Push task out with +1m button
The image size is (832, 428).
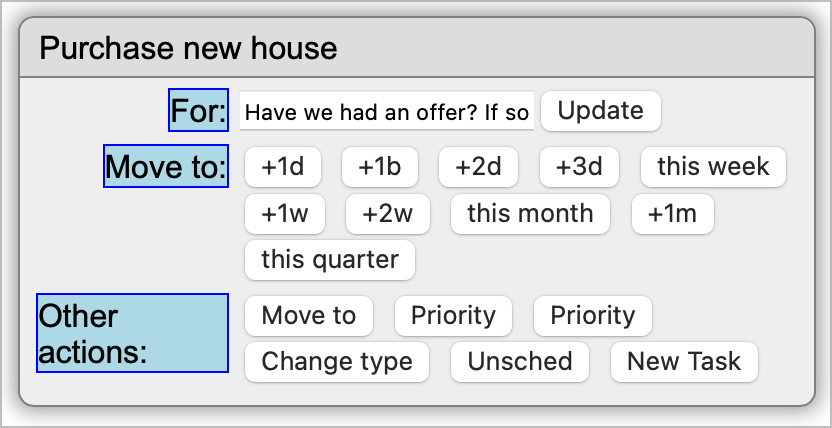point(672,214)
